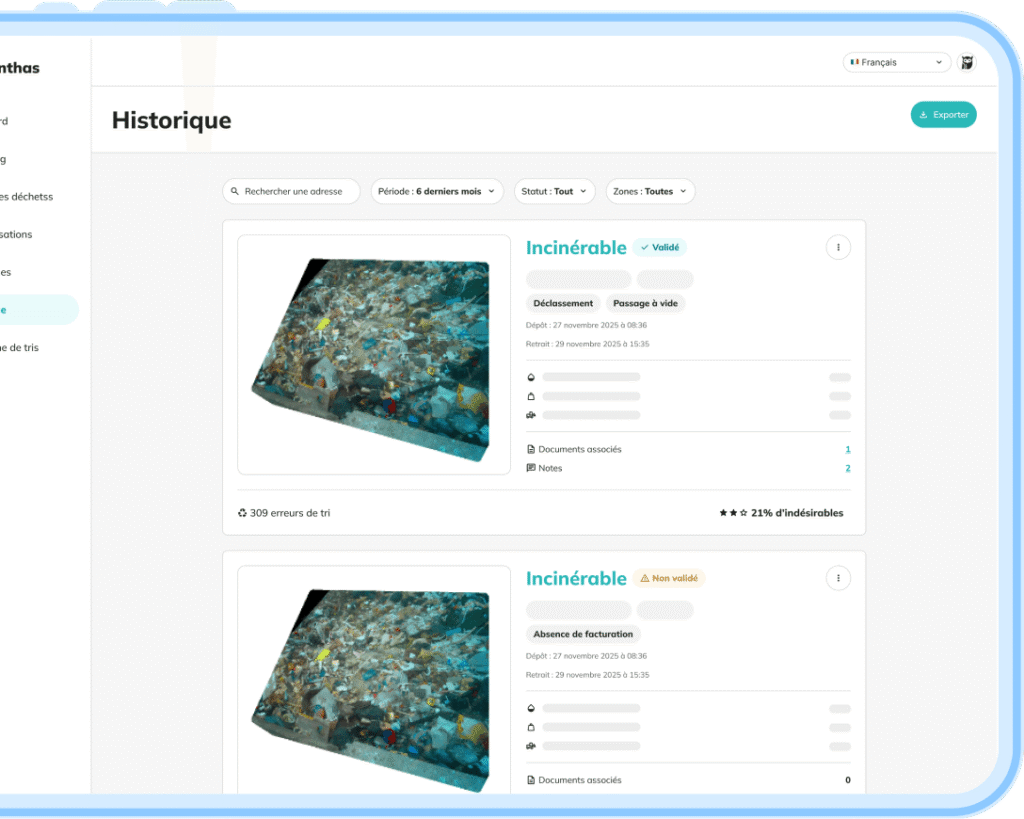This screenshot has width=1024, height=819.
Task: Click the warning triangle in the Non validé badge
Action: click(x=645, y=578)
